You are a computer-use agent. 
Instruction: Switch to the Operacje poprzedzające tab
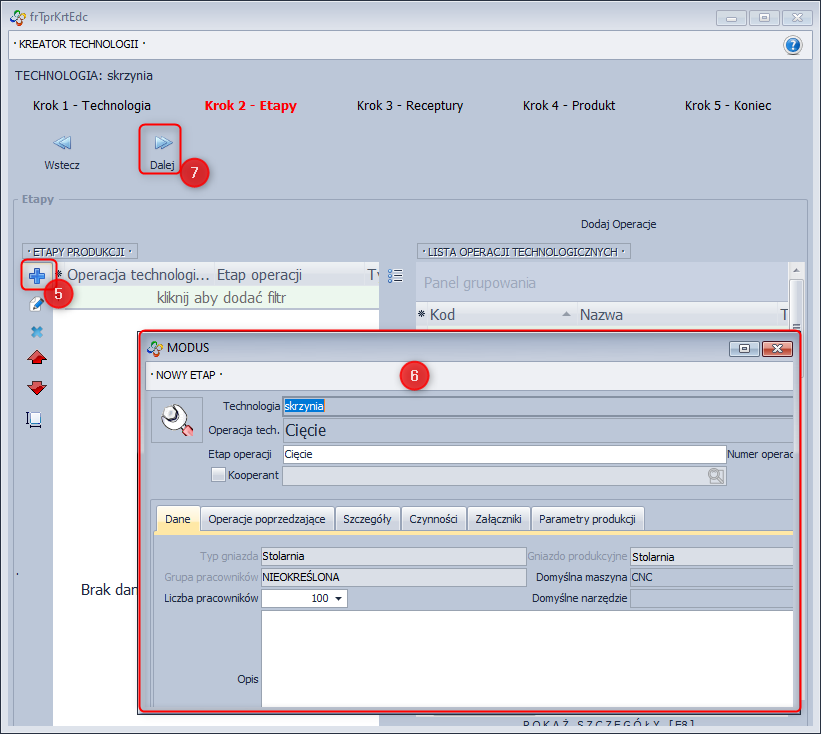267,519
